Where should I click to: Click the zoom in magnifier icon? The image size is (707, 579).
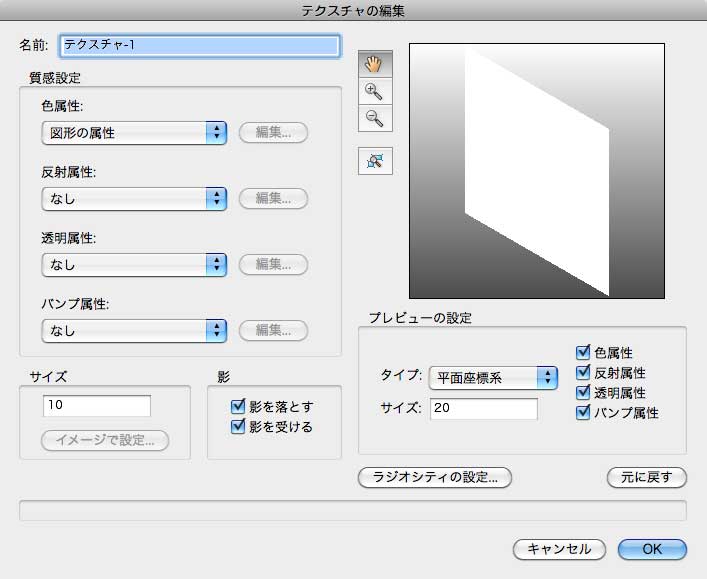[375, 91]
